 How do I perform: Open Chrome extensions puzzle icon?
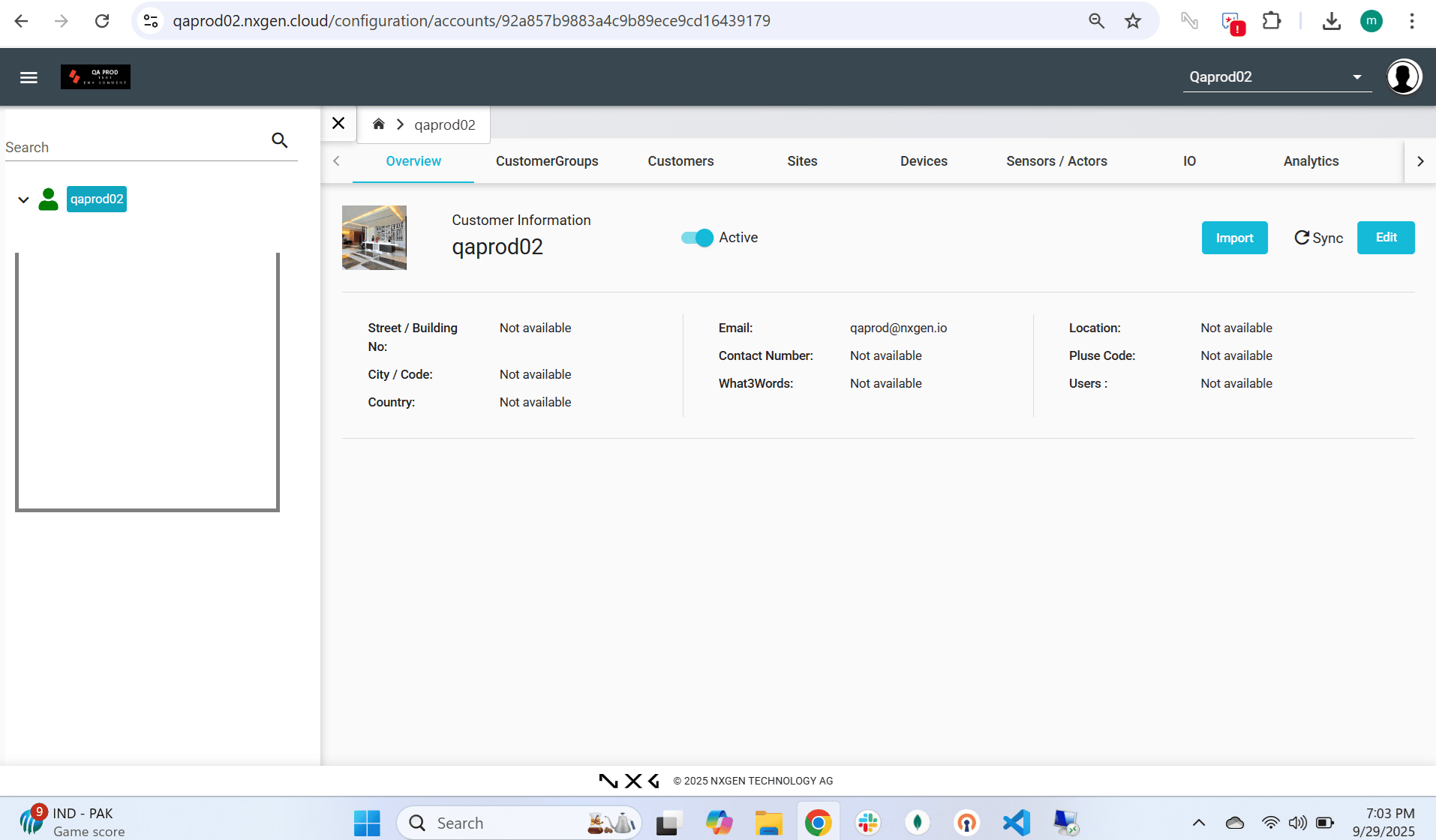click(1272, 21)
